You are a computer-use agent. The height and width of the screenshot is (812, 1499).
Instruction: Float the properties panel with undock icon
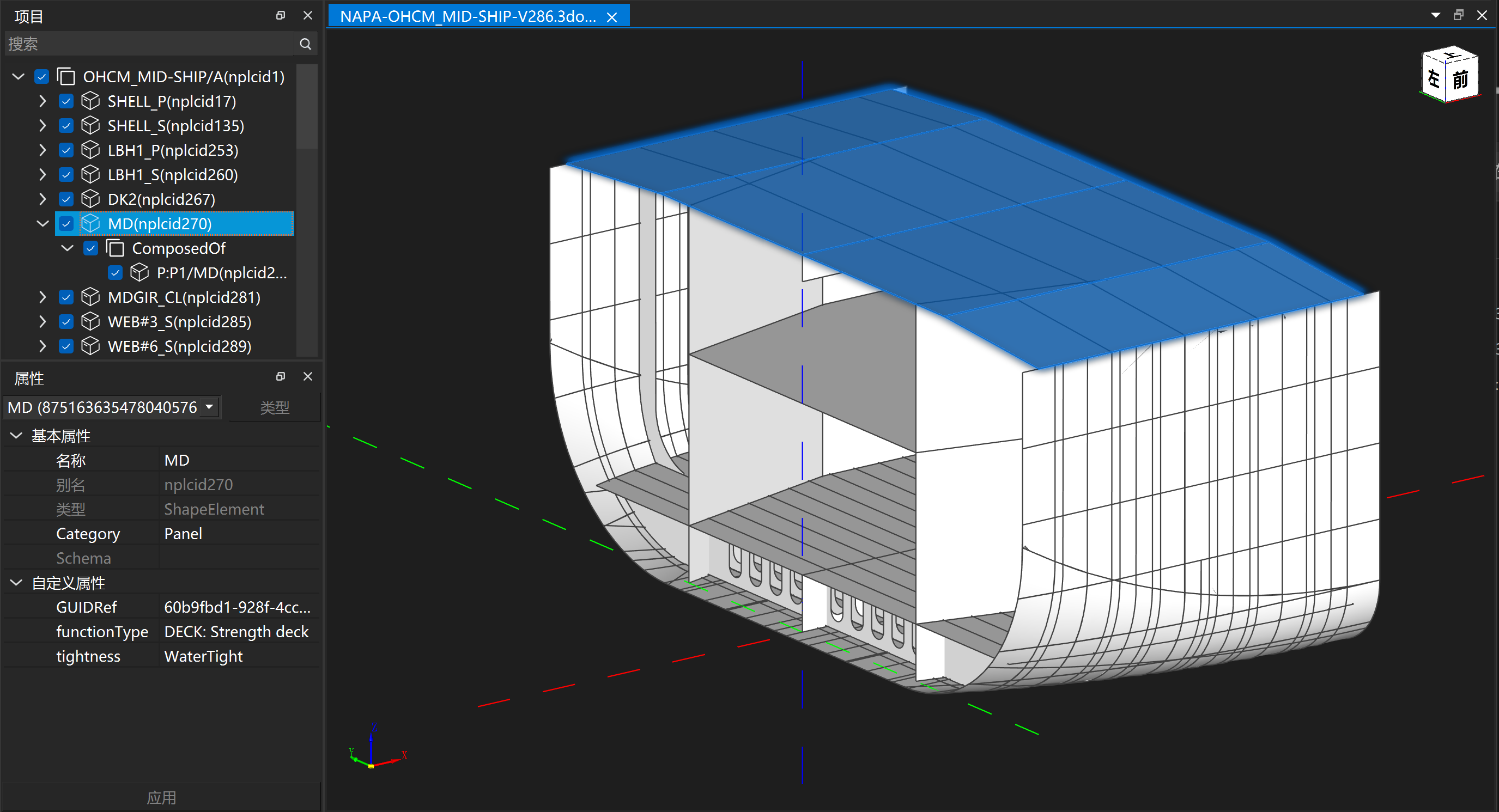point(281,377)
